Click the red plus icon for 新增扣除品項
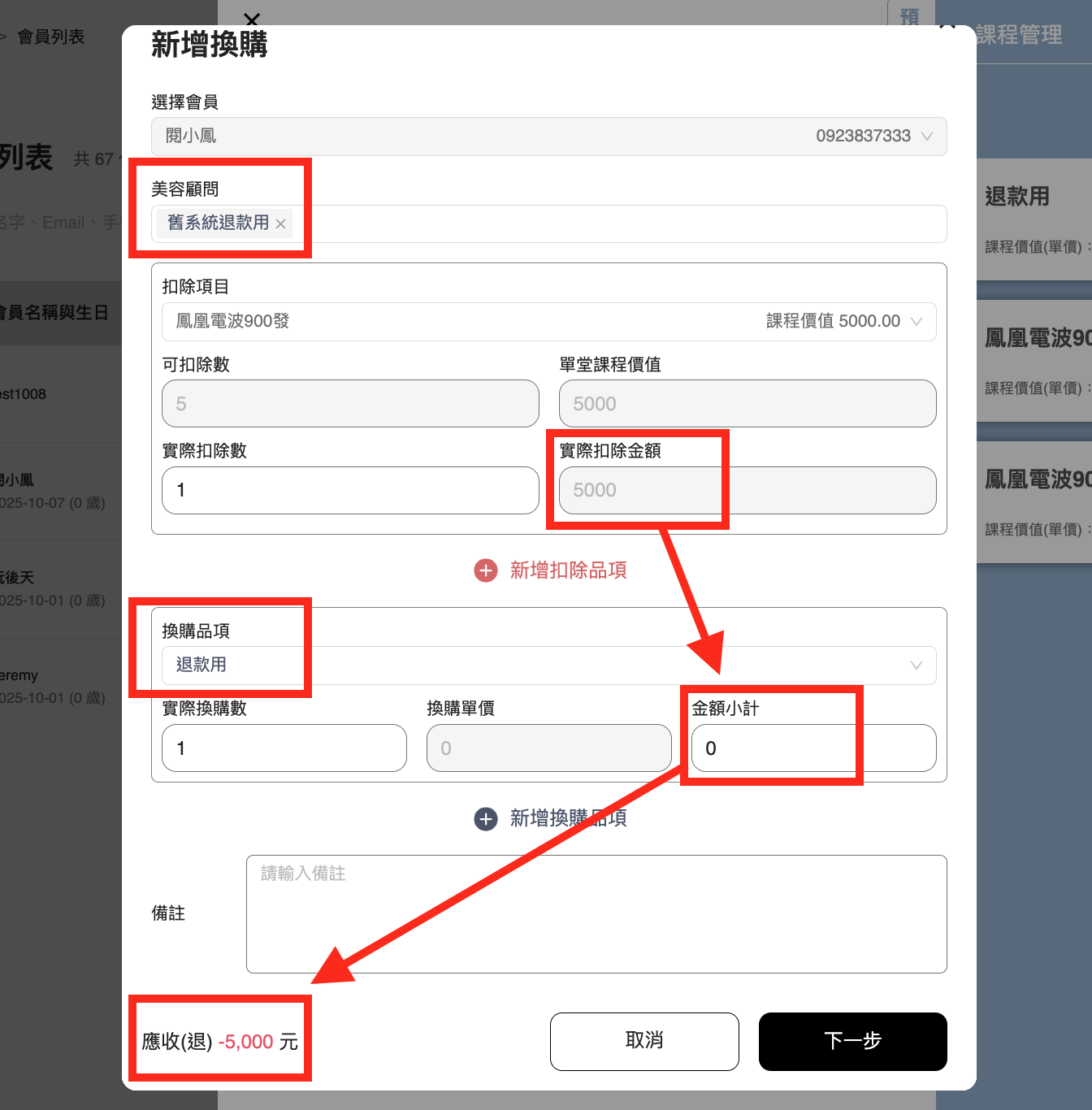Screen dimensions: 1092x1110 486,570
